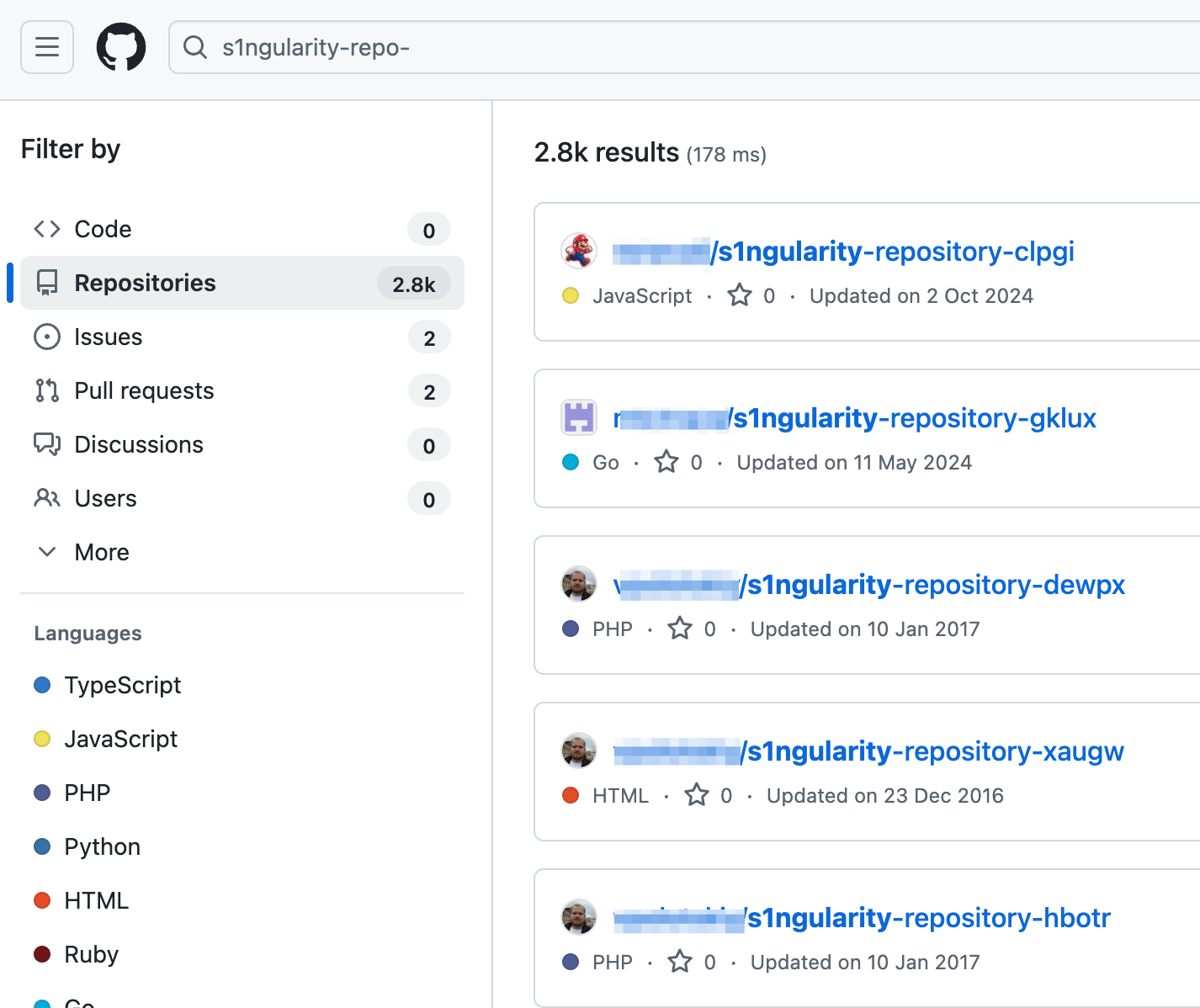1200x1008 pixels.
Task: Filter by Users
Action: 242,498
